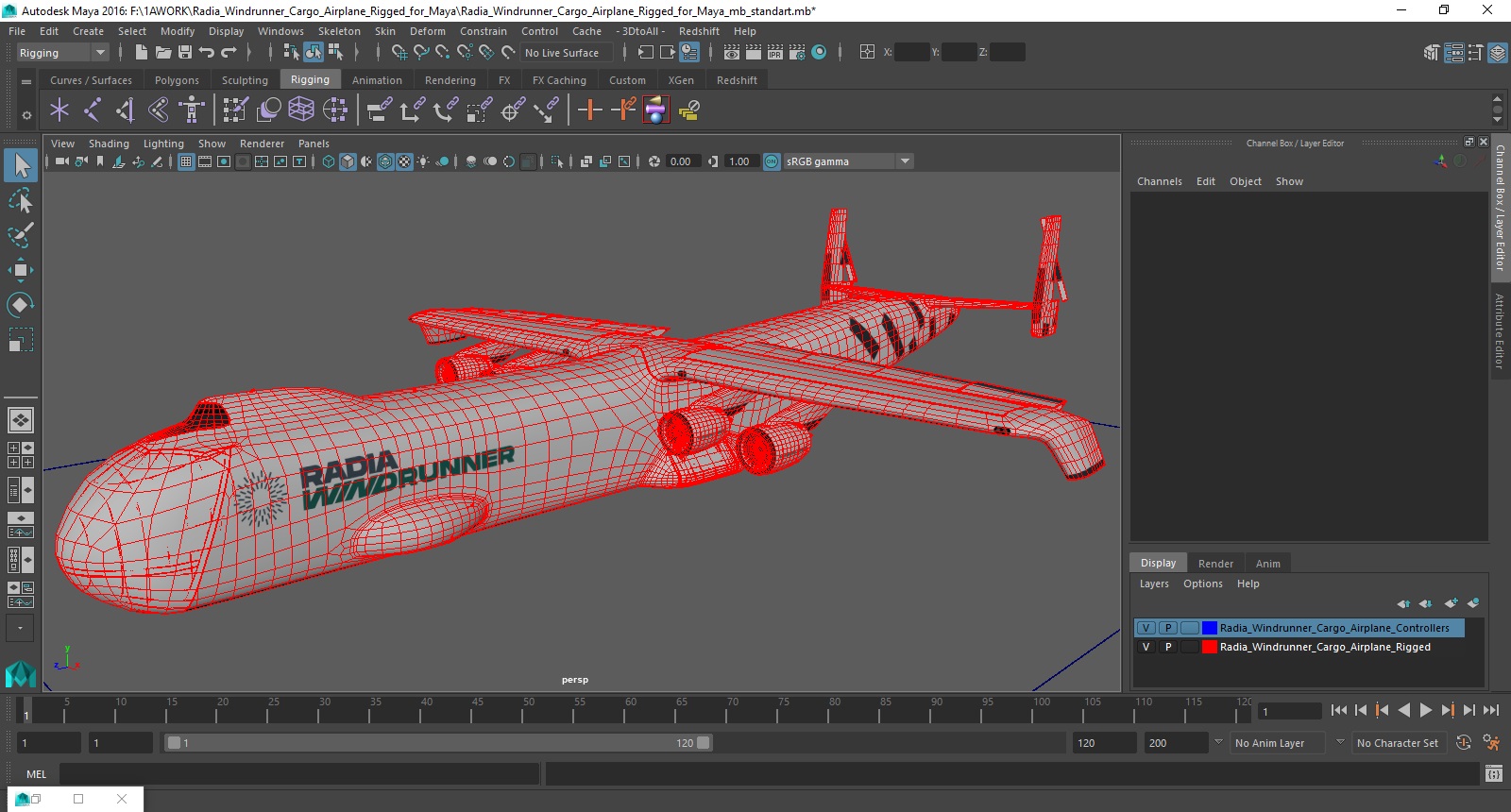Switch to the Polygons shelf tab

coord(177,80)
